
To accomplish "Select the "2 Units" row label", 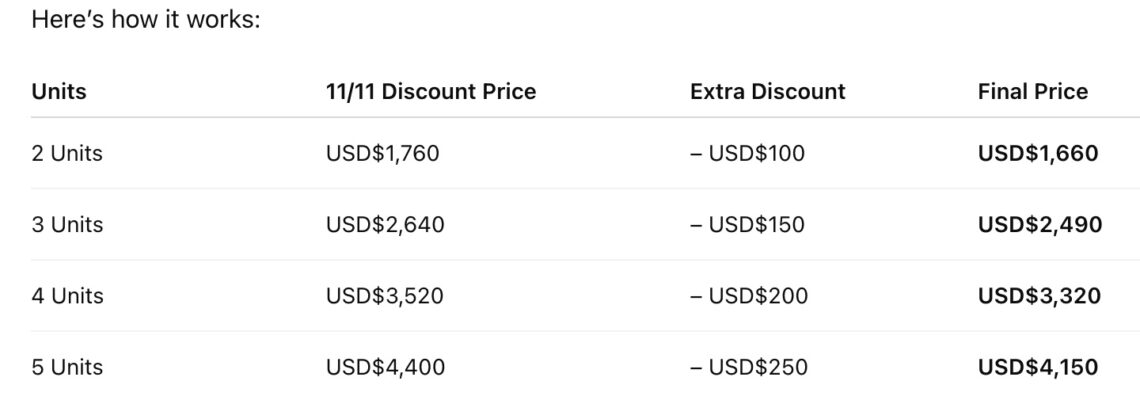I will pos(67,154).
